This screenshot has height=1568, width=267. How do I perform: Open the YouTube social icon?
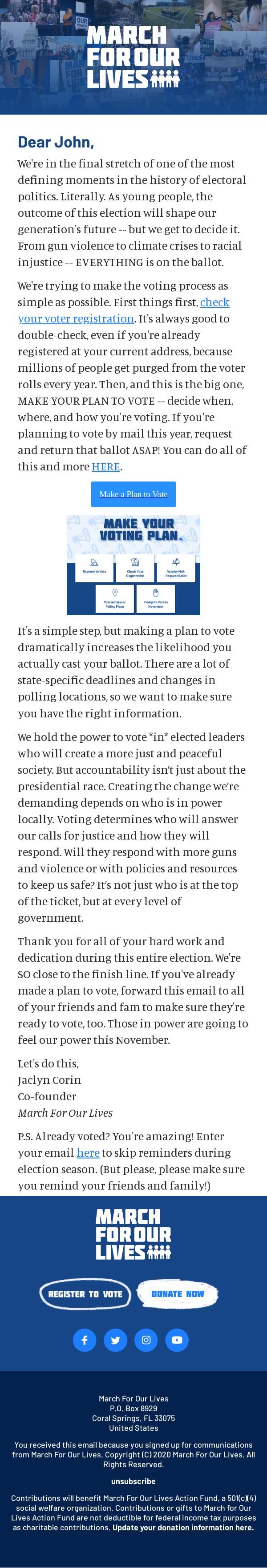(177, 1340)
